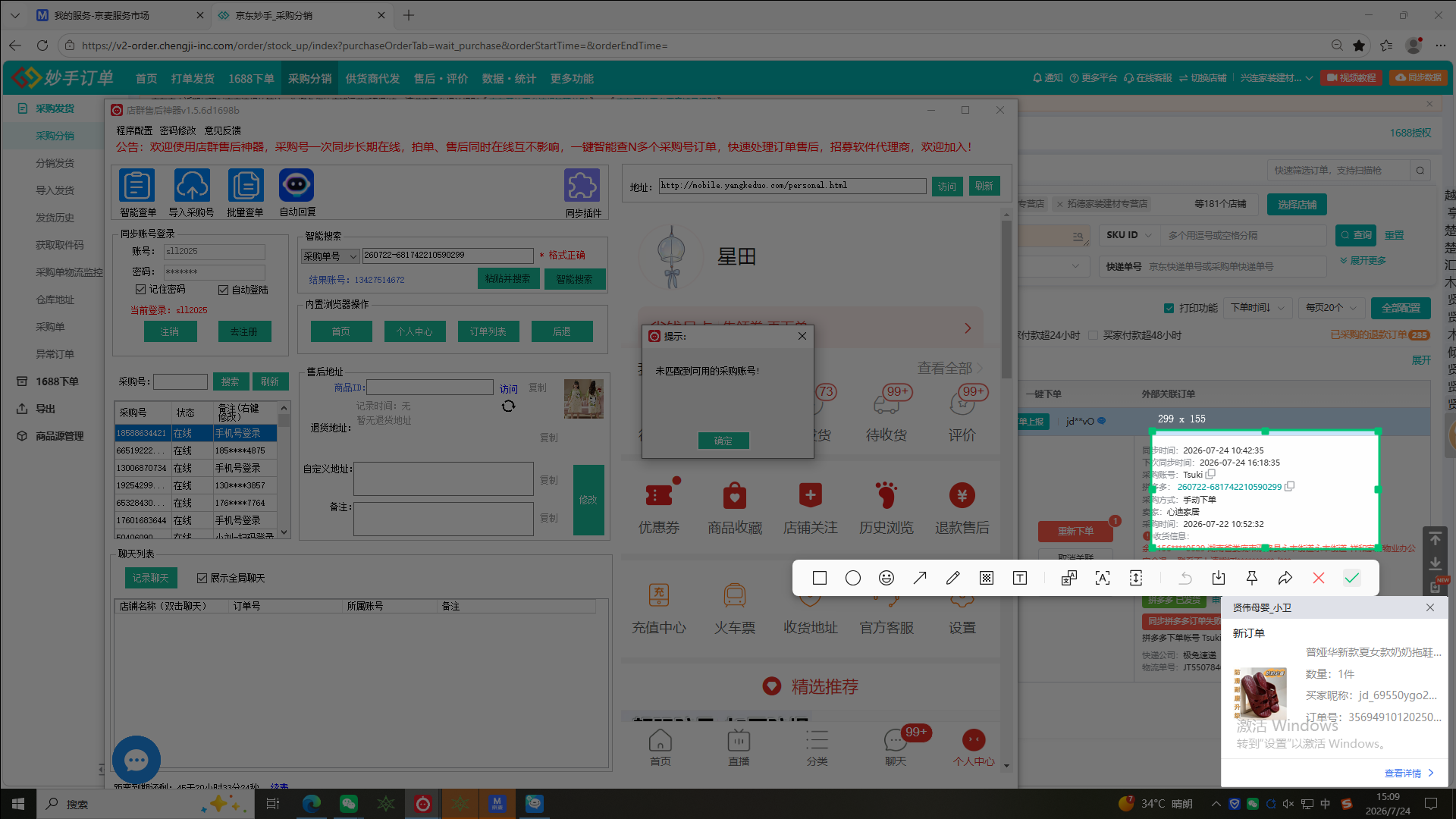Click the 采购号 search input field
Screen dimensions: 1456x819
pos(180,381)
